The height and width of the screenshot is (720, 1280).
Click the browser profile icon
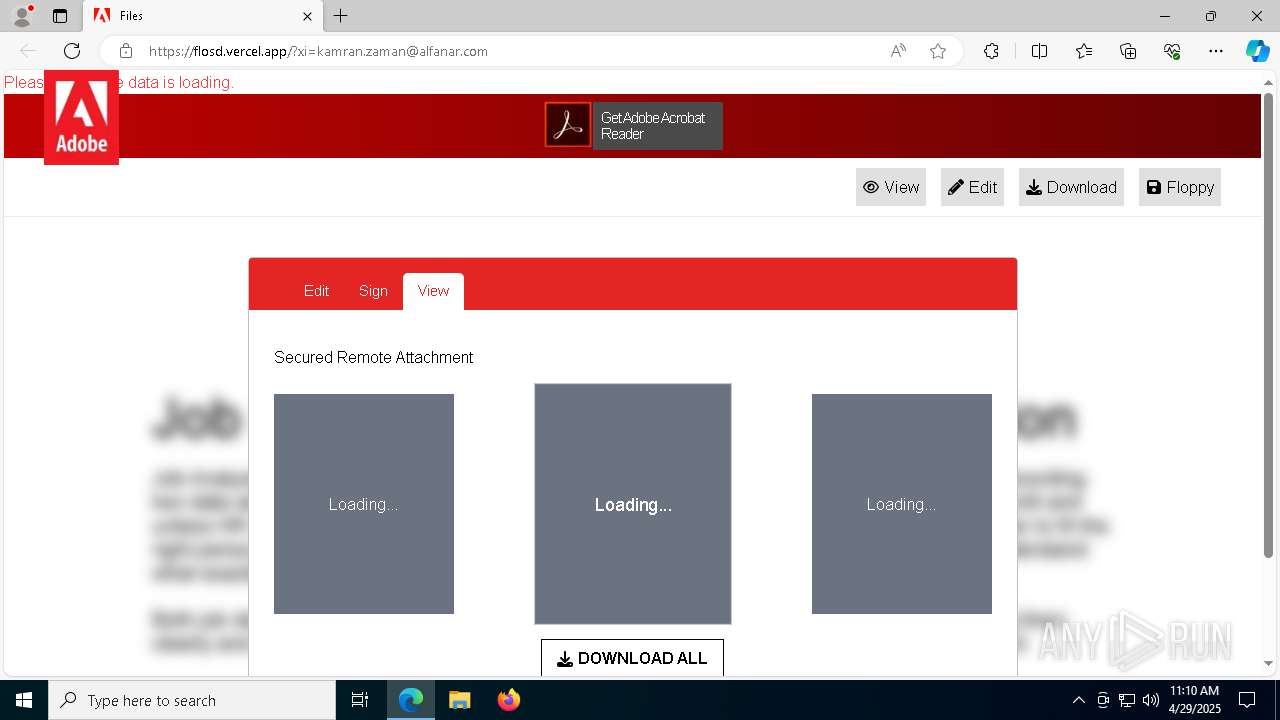pos(22,16)
